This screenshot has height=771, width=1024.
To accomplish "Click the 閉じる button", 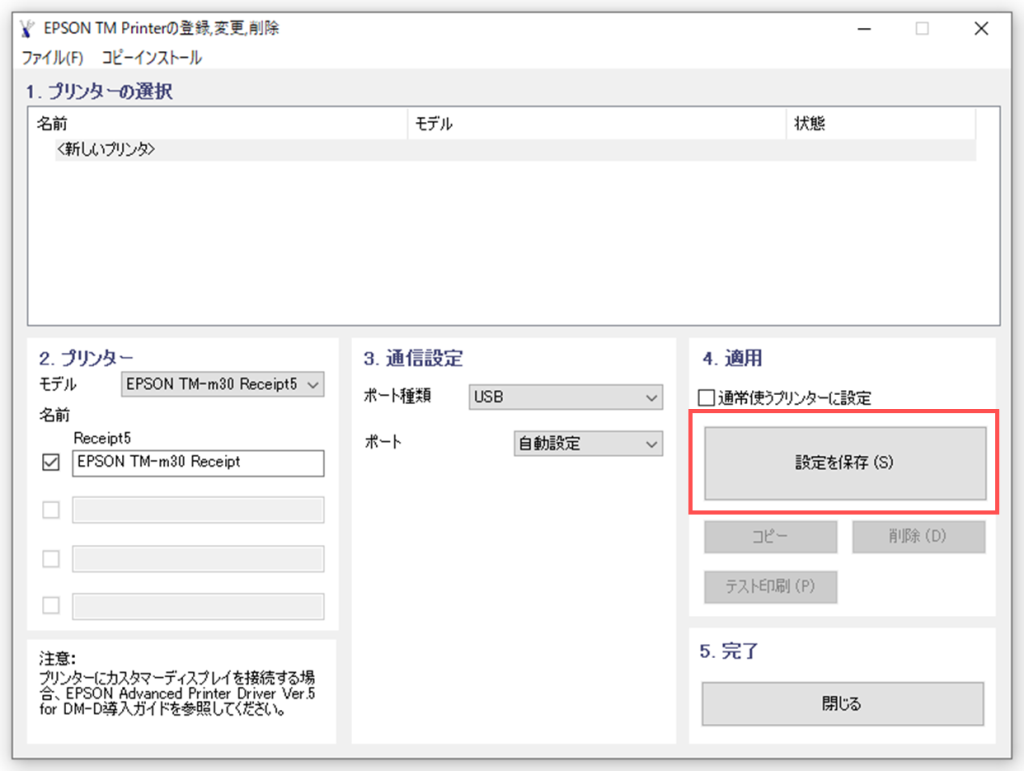I will 842,704.
